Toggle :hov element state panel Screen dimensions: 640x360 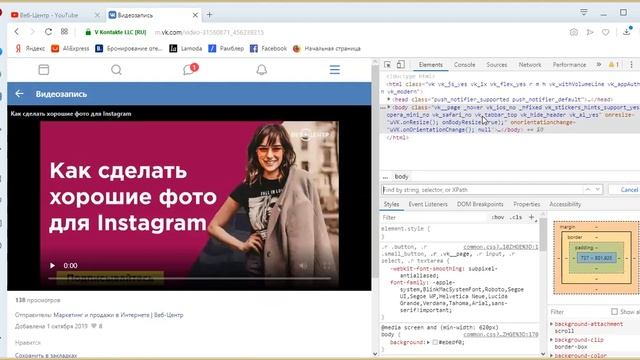click(x=498, y=218)
